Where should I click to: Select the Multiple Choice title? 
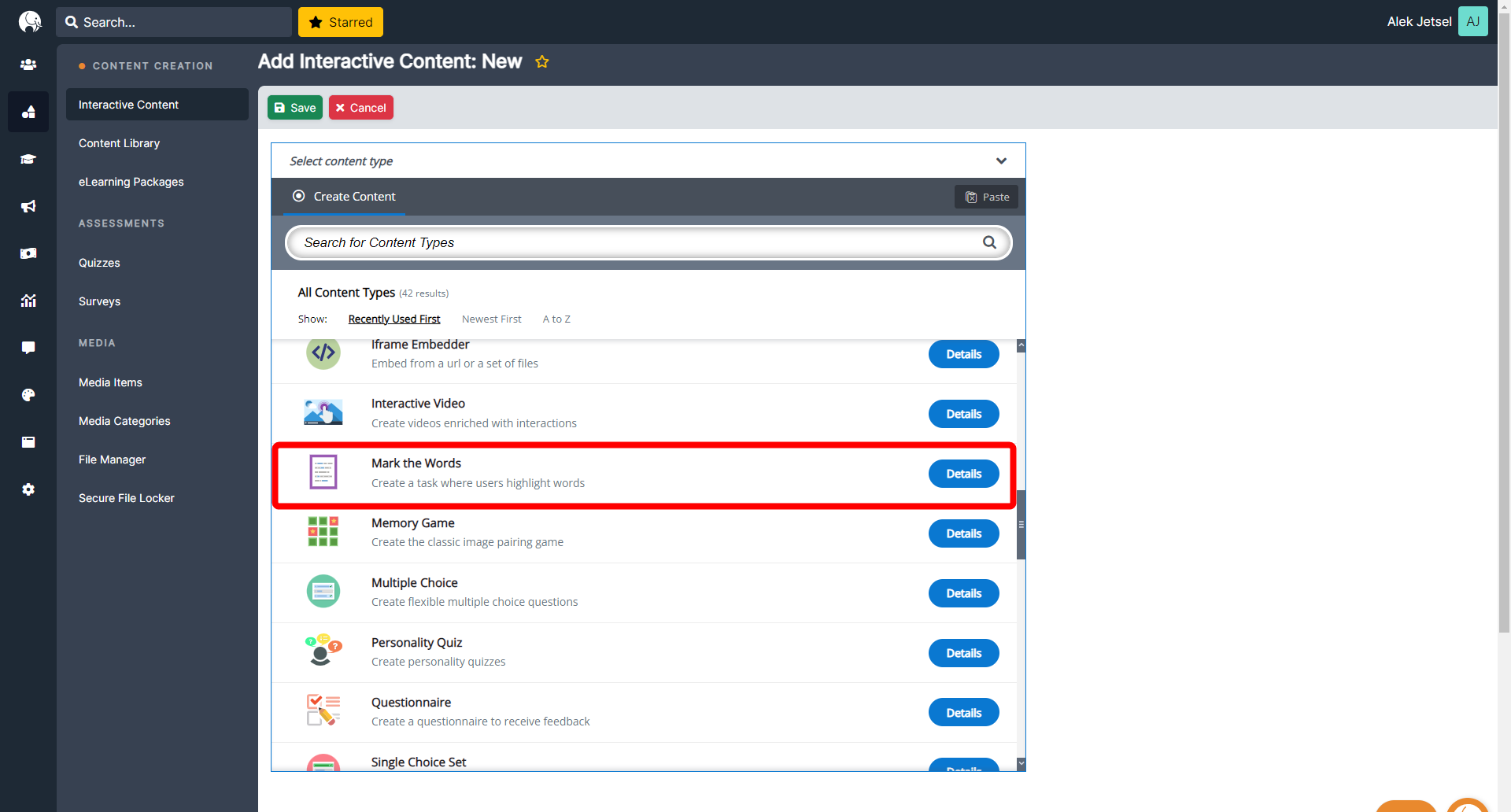pyautogui.click(x=415, y=582)
